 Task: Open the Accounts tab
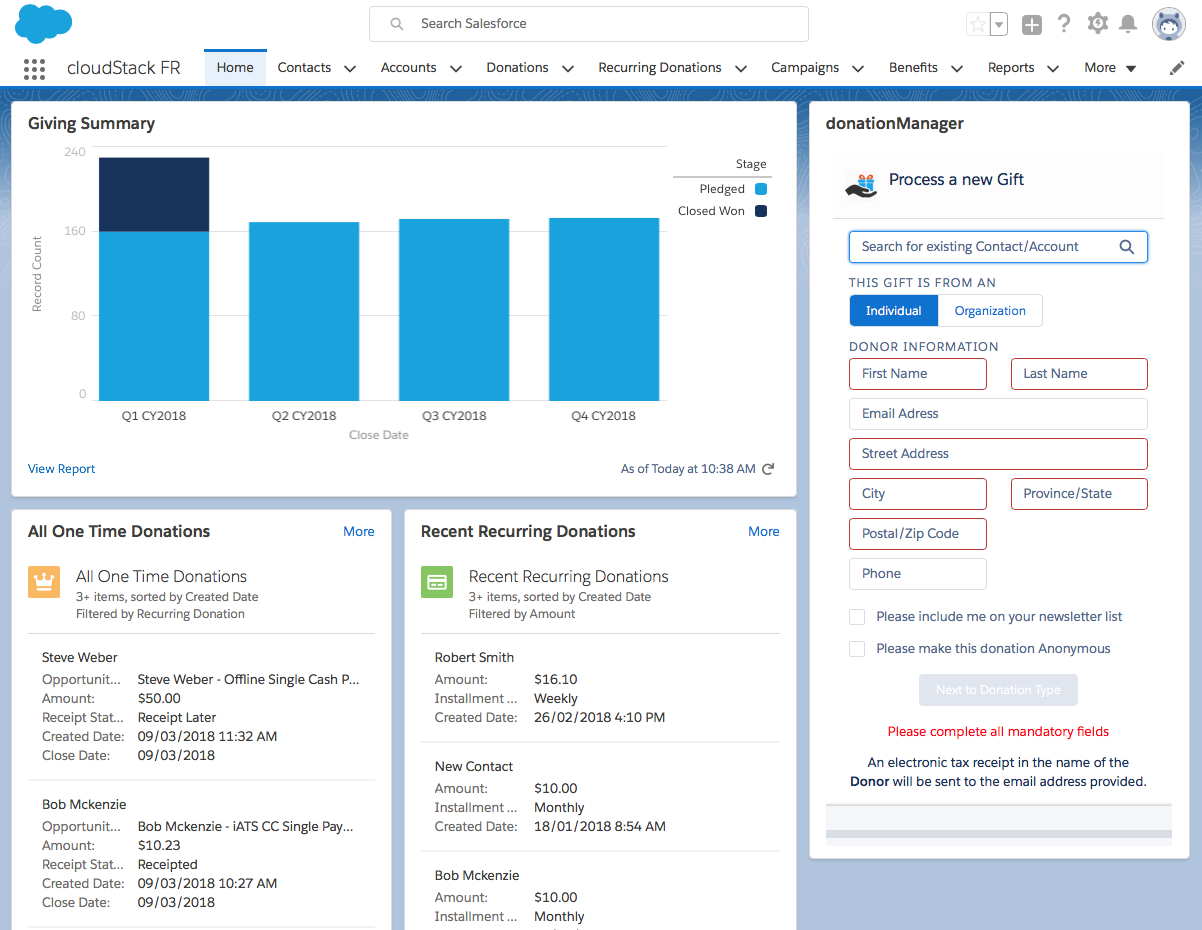(408, 68)
